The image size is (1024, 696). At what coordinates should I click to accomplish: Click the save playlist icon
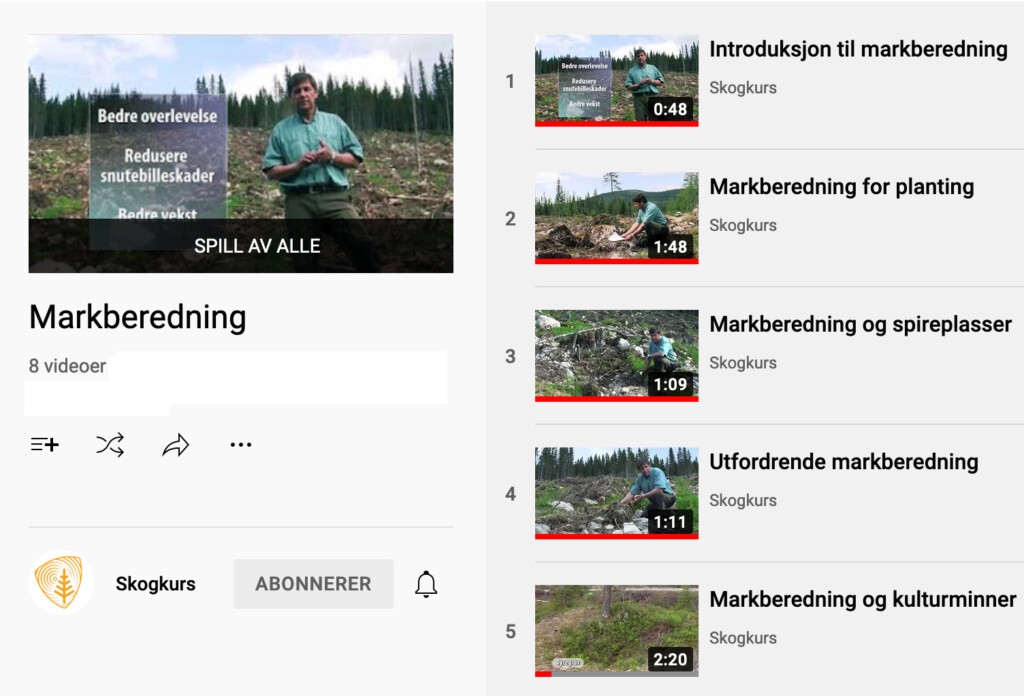point(44,445)
